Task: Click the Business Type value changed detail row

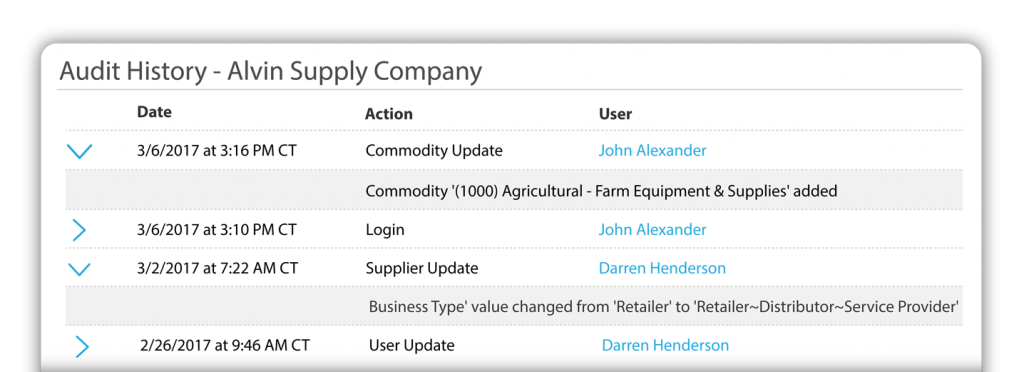Action: [514, 306]
